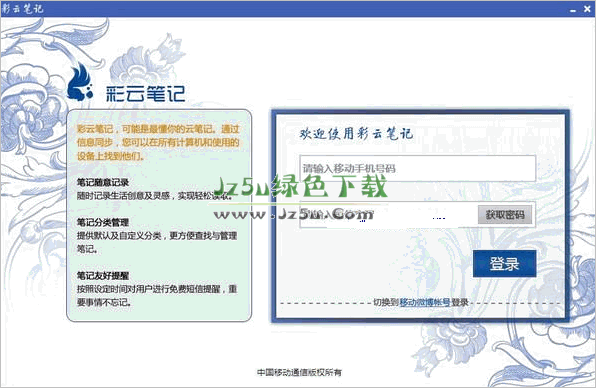The image size is (596, 388).
Task: Focus the password input field
Action: click(x=388, y=215)
